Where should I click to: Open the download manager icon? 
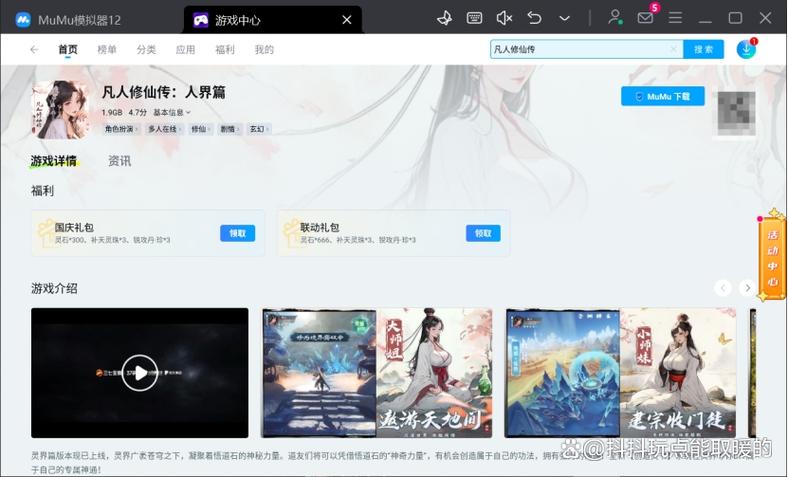(746, 49)
